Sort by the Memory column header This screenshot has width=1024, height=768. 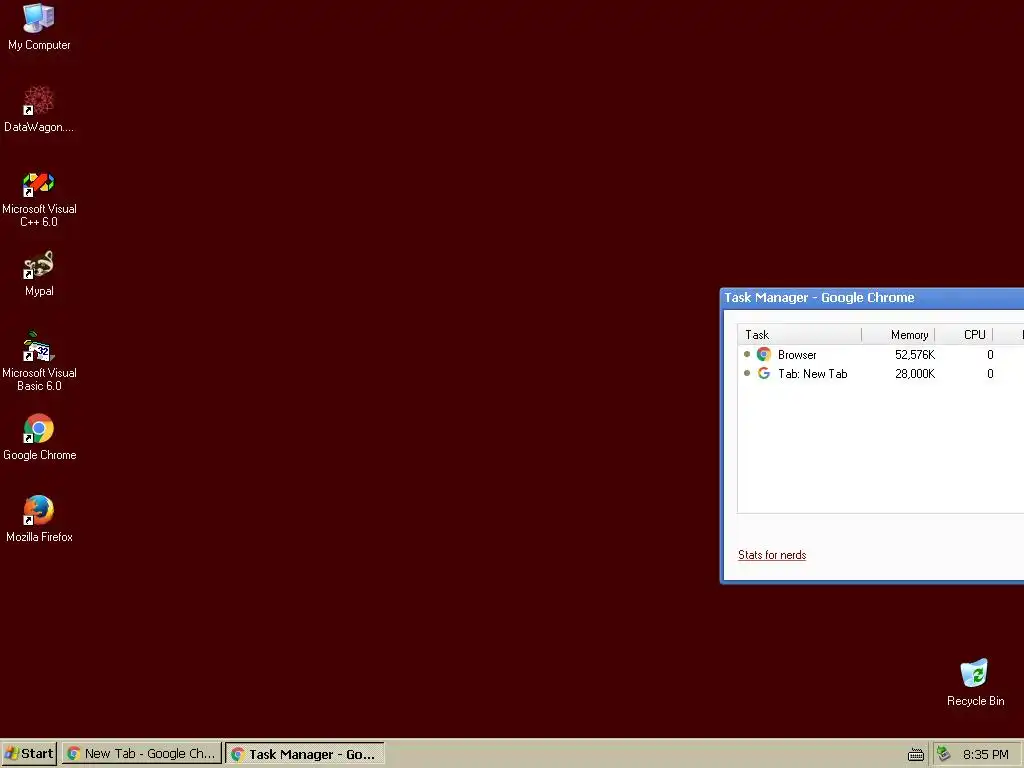(899, 335)
